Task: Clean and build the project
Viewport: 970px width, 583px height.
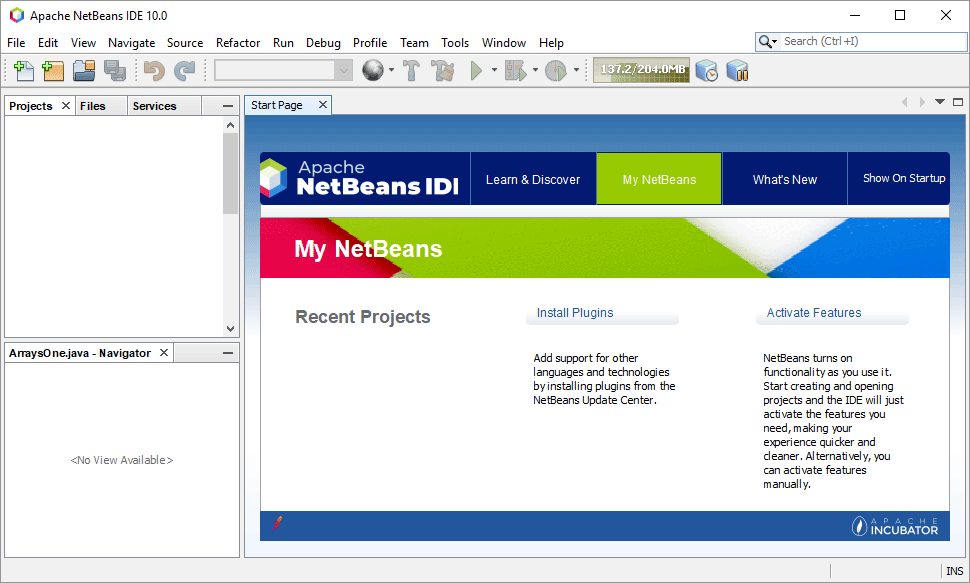Action: click(x=441, y=70)
